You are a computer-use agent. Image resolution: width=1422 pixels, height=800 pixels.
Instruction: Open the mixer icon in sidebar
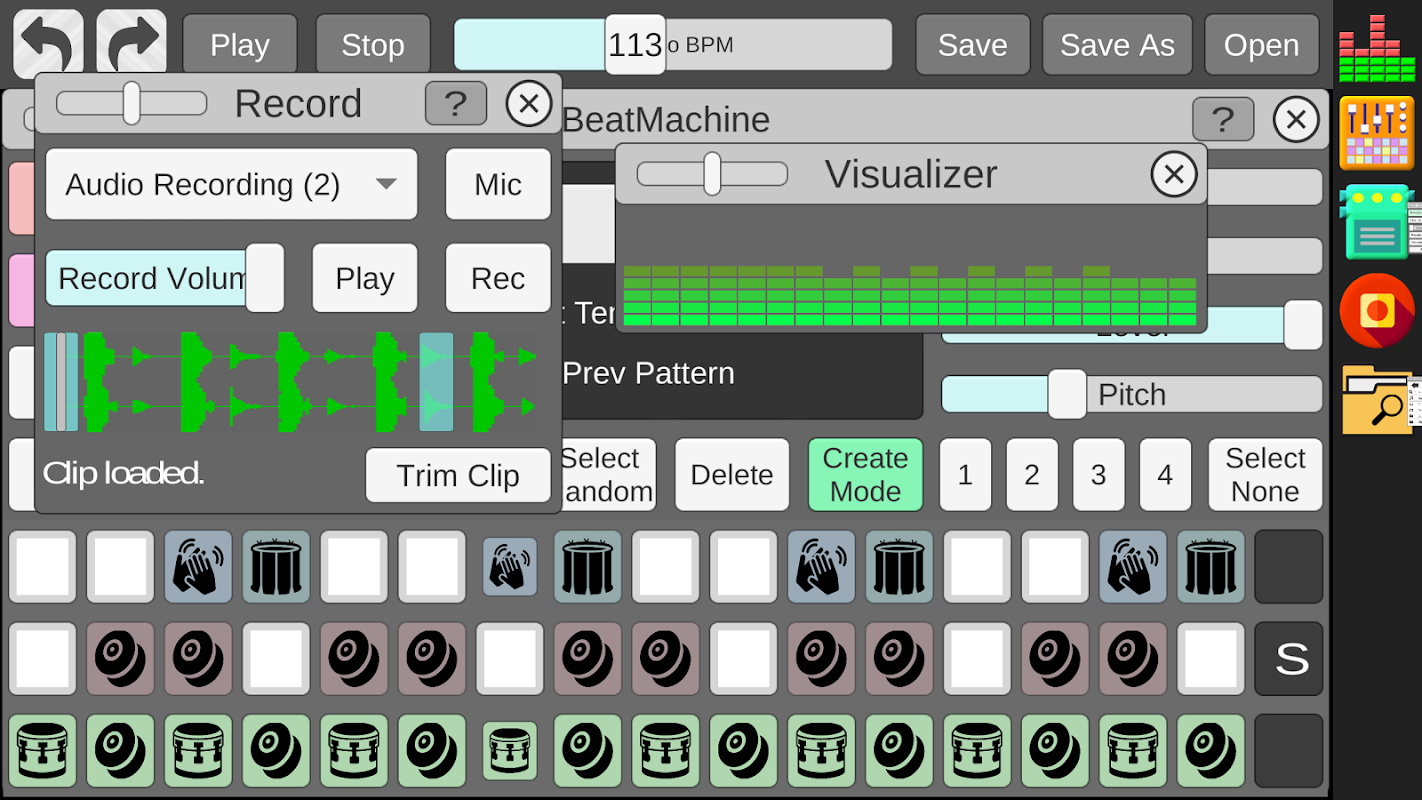[x=1377, y=133]
